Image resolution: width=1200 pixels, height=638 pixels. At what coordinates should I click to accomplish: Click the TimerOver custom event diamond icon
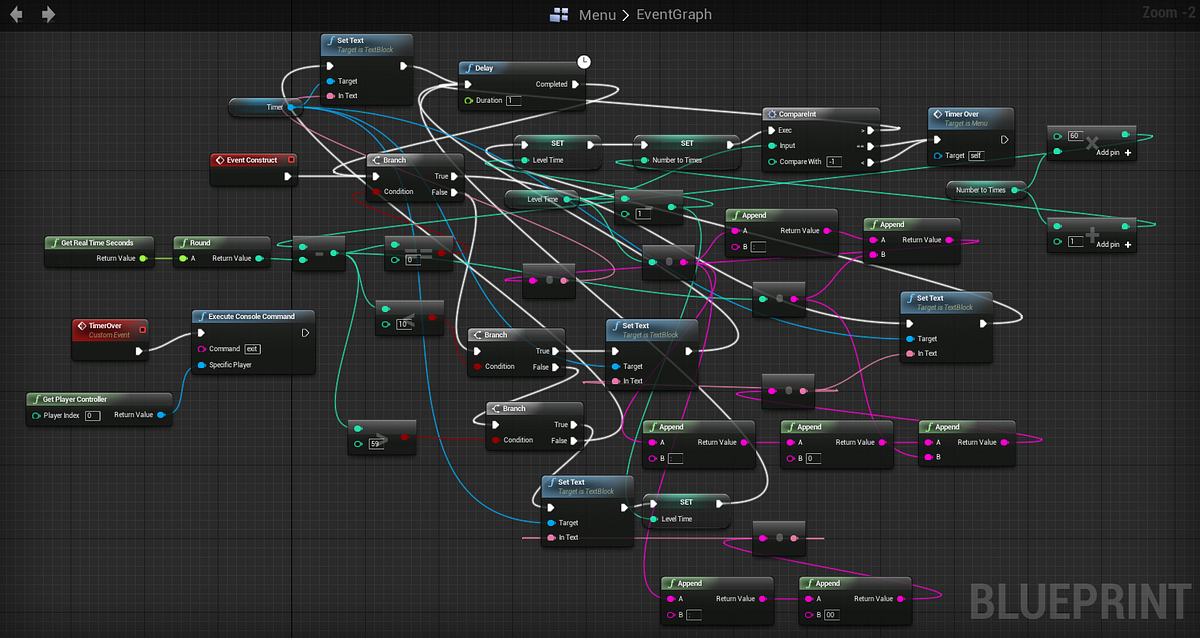coord(81,325)
